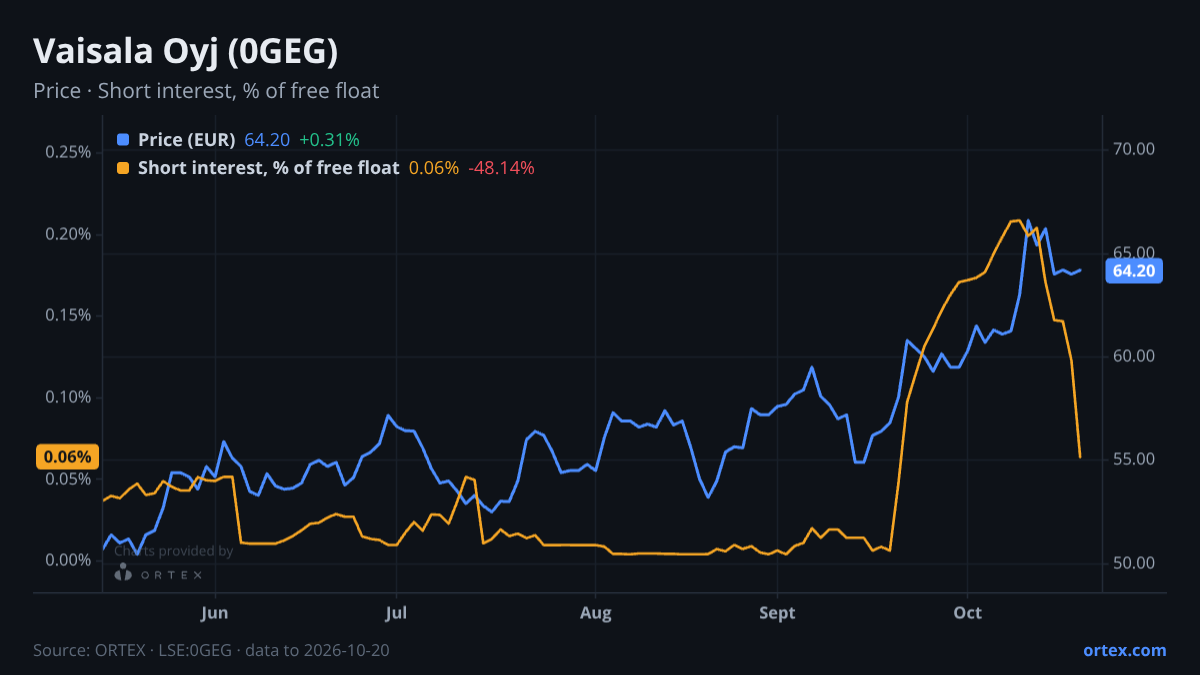Click the 0.10% left axis label
Image resolution: width=1200 pixels, height=675 pixels.
[x=68, y=397]
